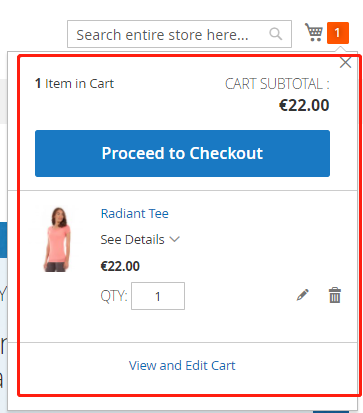Screen dimensions: 363x413
Task: Click the €22.00 item price under See Details
Action: (120, 266)
